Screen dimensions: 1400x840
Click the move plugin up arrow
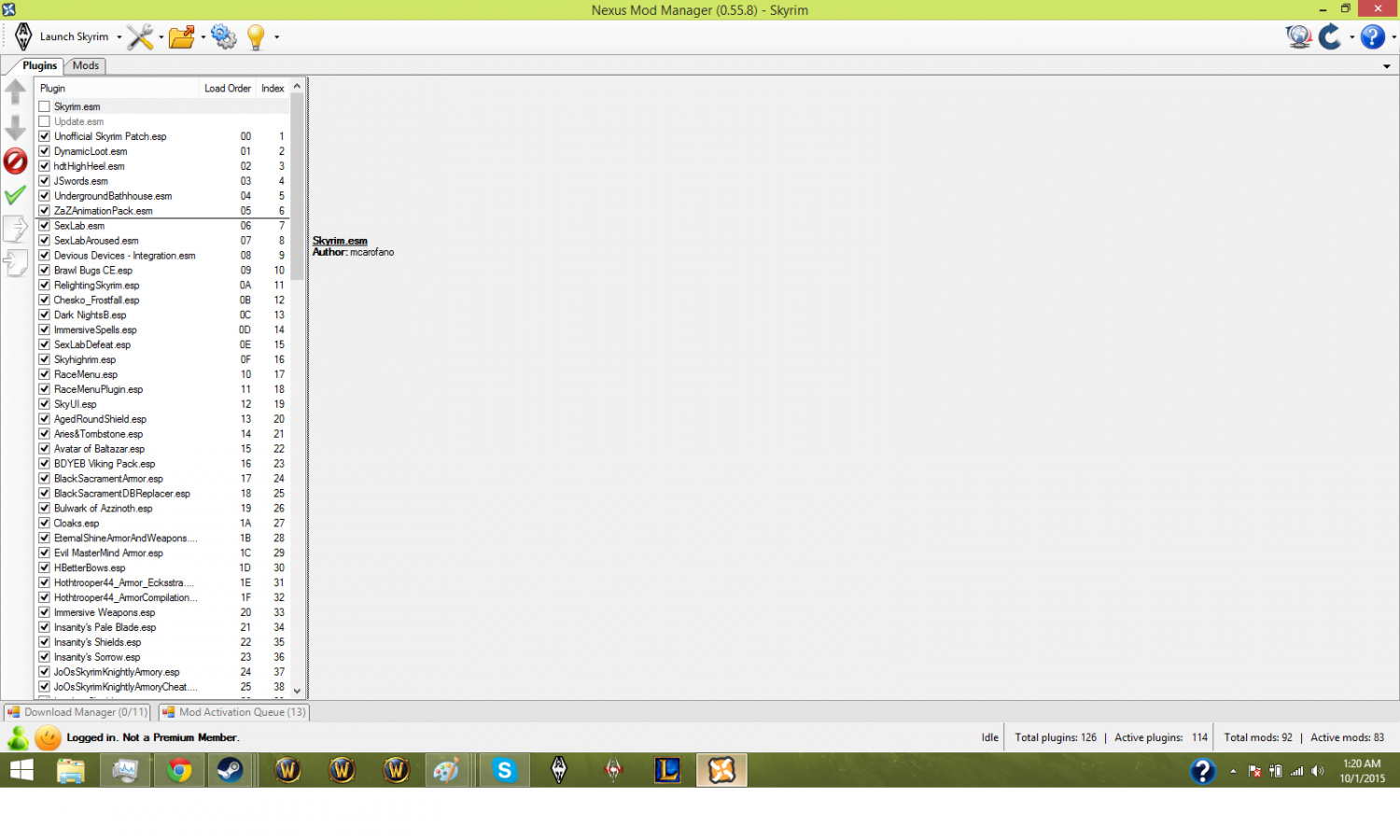16,91
